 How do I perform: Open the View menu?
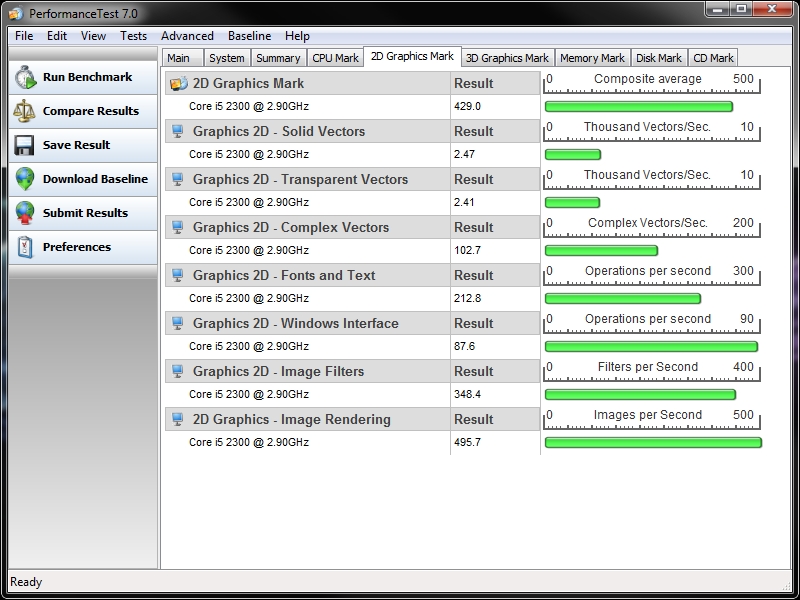pyautogui.click(x=93, y=36)
